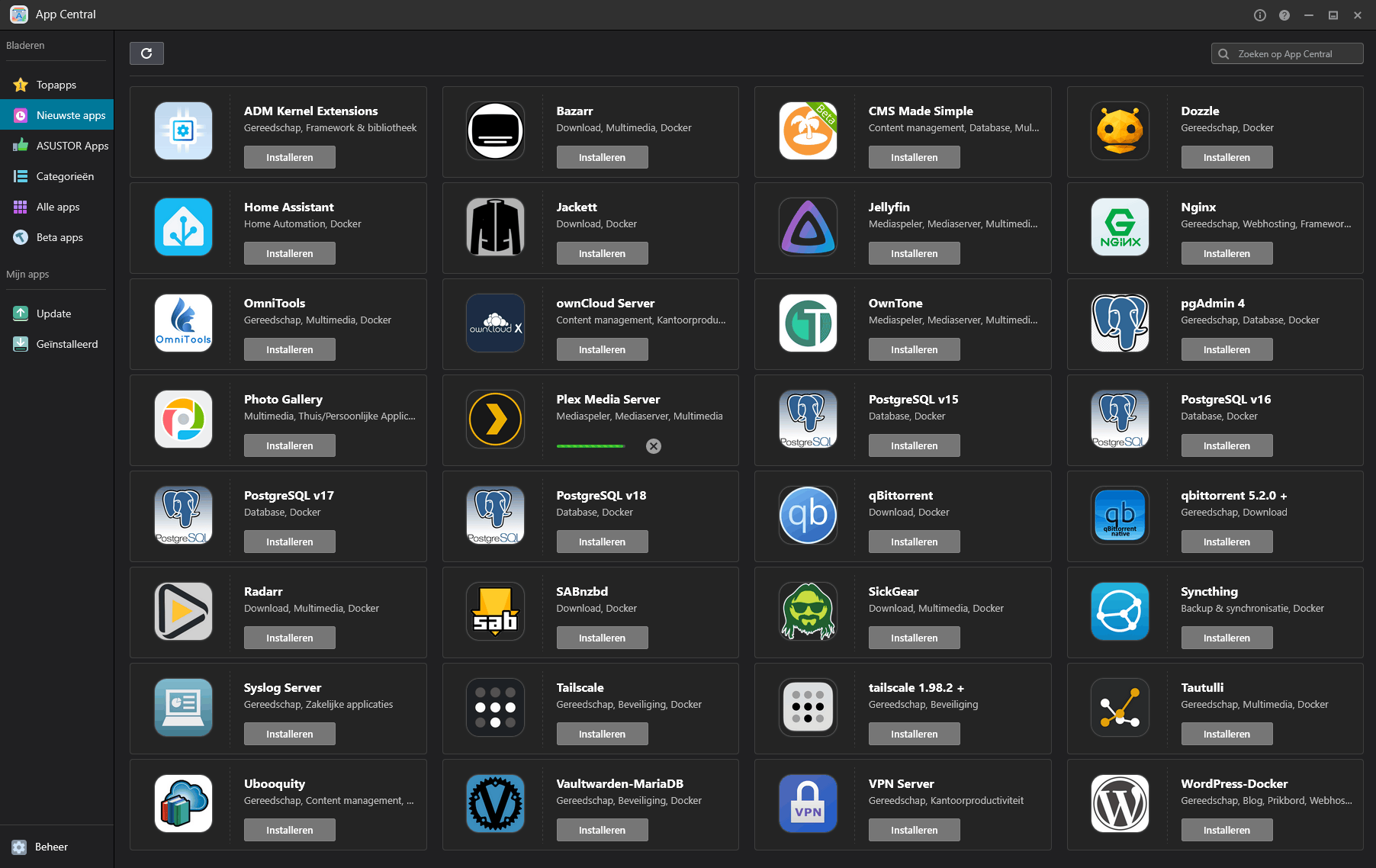The height and width of the screenshot is (868, 1376).
Task: Open the OwnTone app icon
Action: coord(808,323)
